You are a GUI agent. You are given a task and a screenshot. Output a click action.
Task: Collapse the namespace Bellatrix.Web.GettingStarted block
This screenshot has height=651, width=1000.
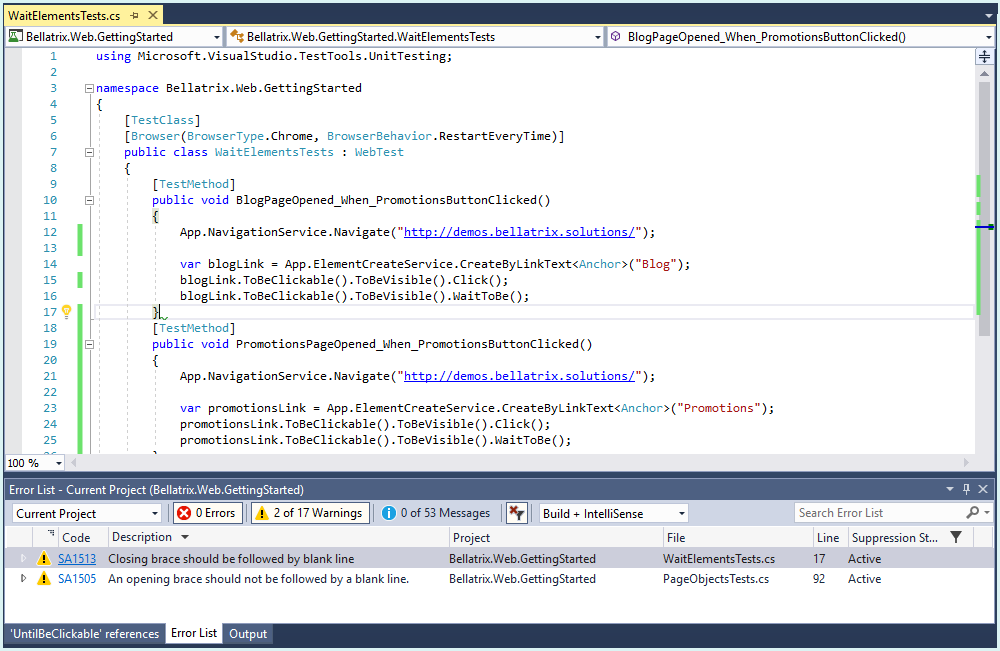[x=89, y=89]
